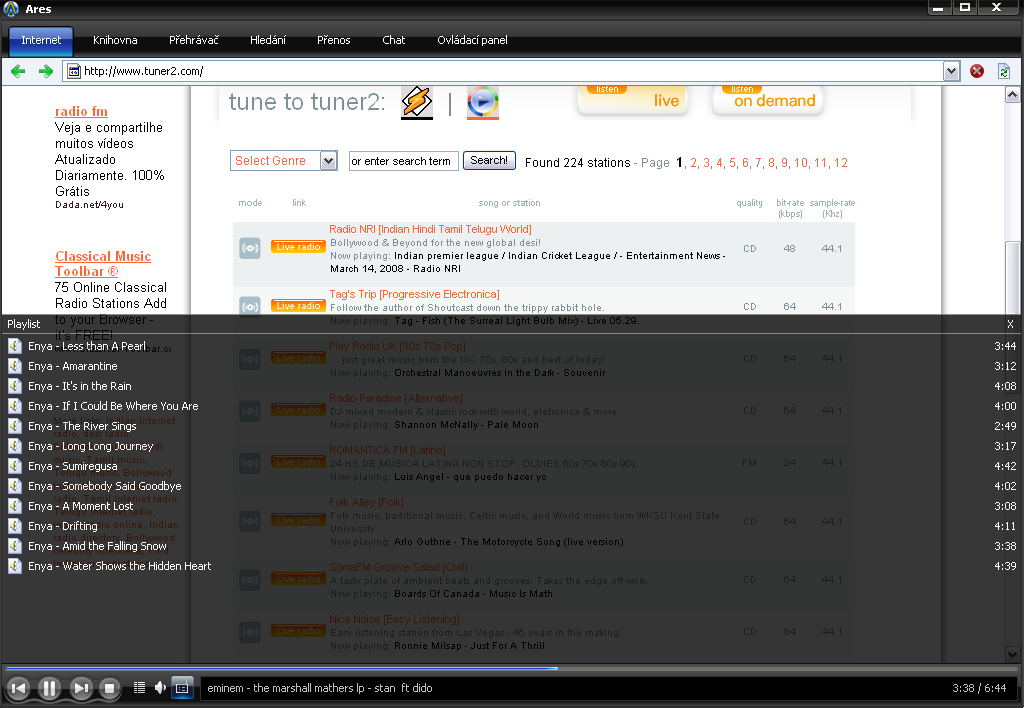Click Live radio button for Radio NRI

298,247
